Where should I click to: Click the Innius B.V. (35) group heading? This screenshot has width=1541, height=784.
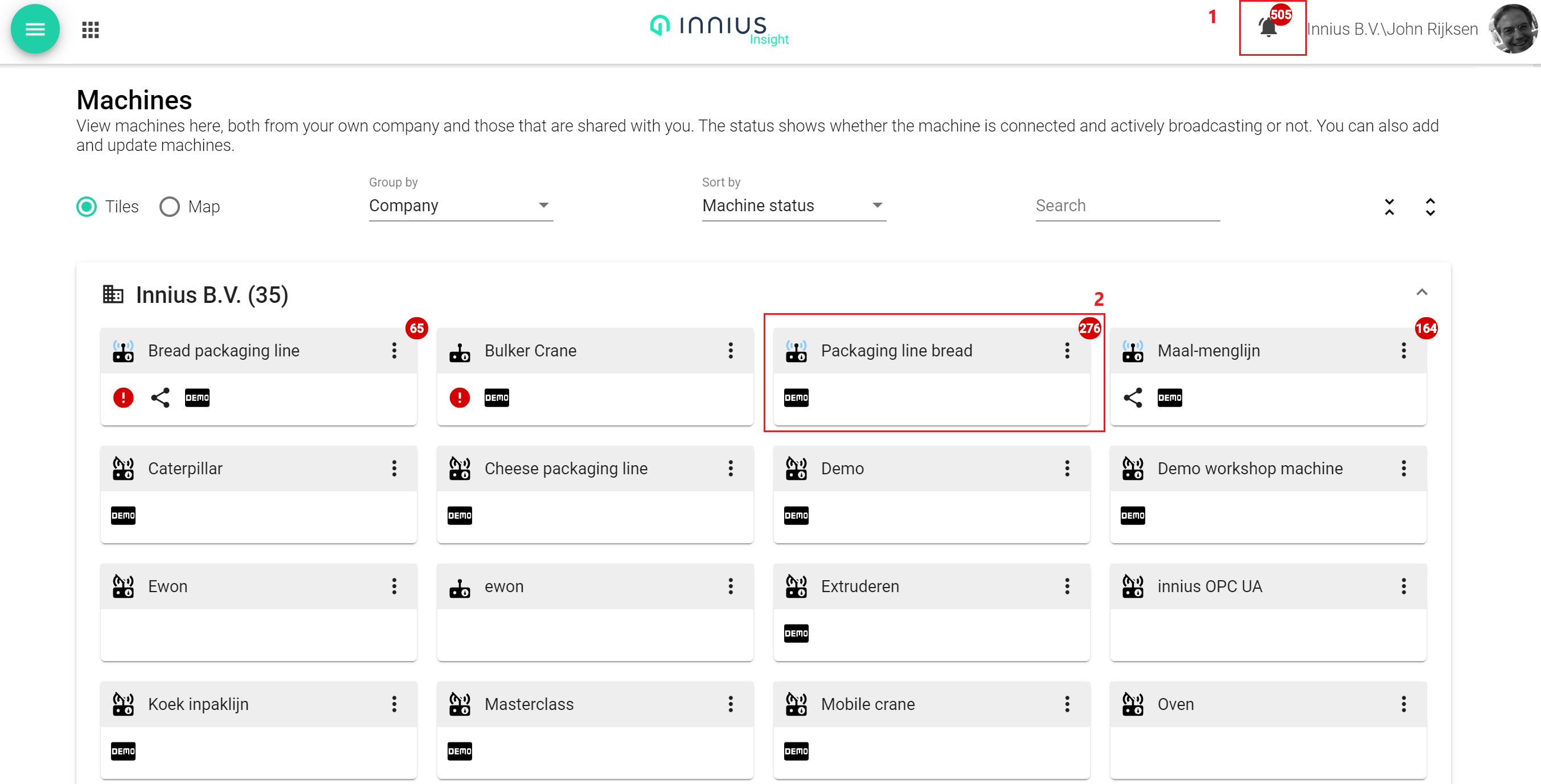[x=212, y=295]
